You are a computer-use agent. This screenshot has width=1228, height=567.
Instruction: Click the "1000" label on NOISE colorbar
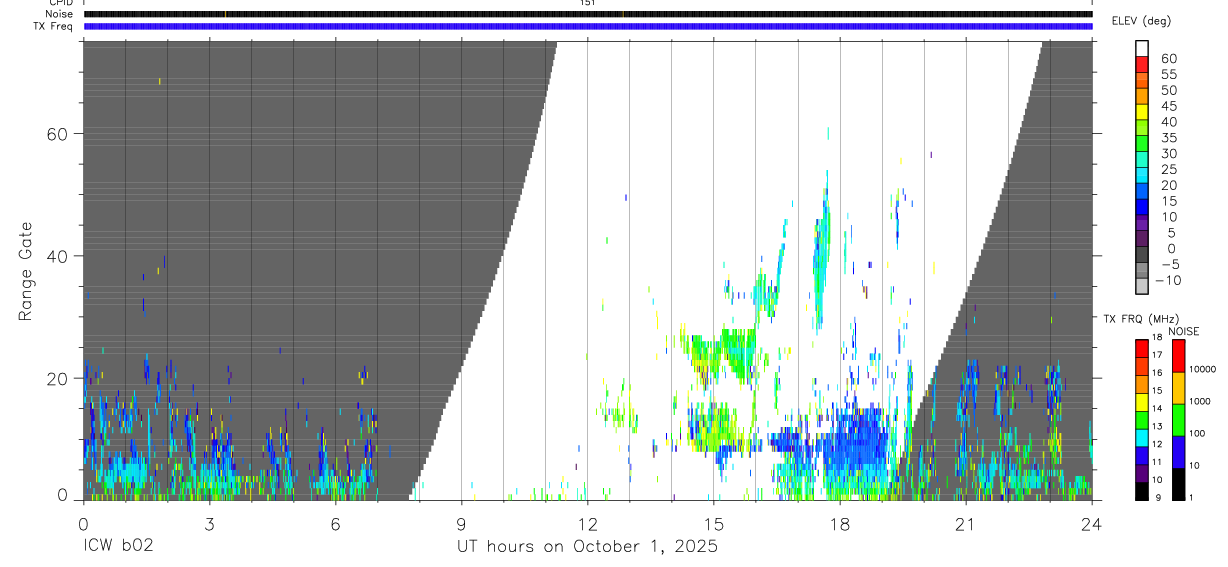pos(1200,401)
